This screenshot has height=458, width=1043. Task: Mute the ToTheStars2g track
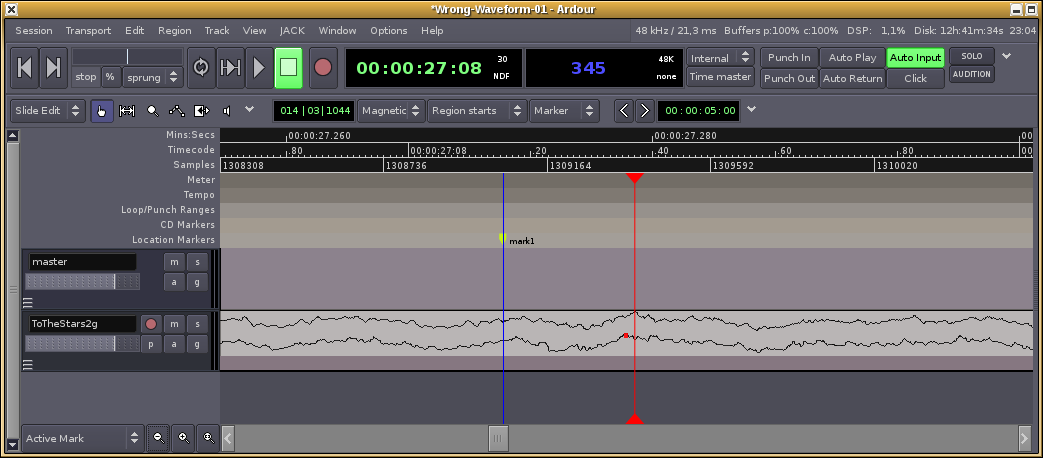click(x=173, y=324)
